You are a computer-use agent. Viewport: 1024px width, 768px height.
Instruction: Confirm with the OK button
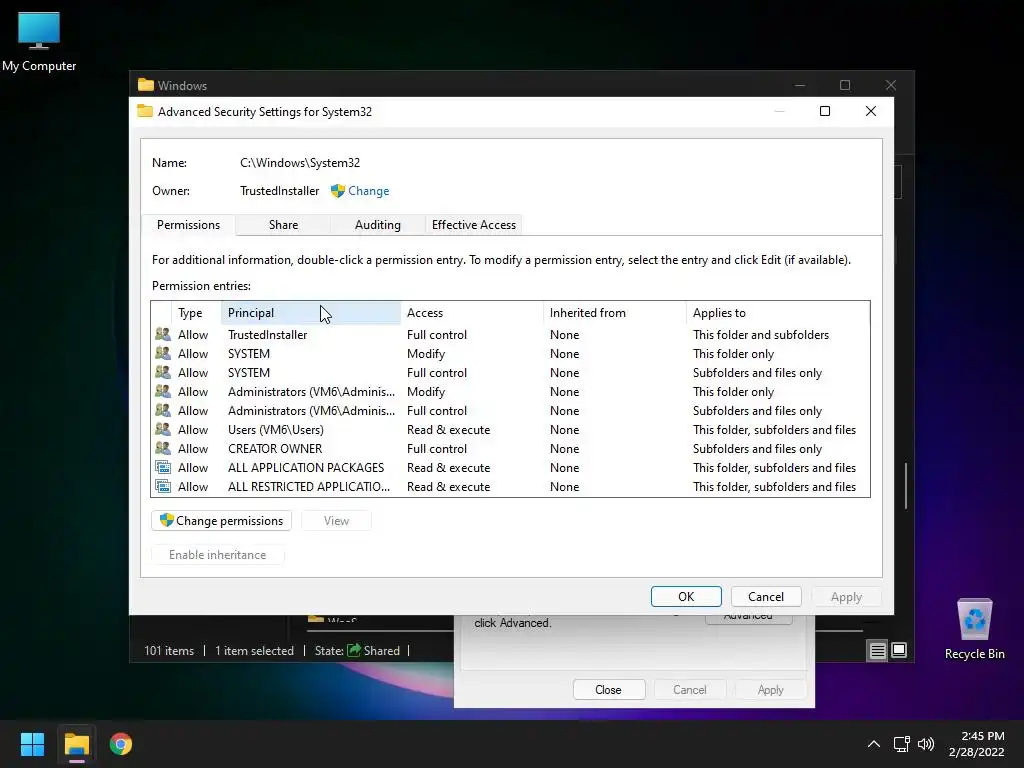tap(686, 596)
